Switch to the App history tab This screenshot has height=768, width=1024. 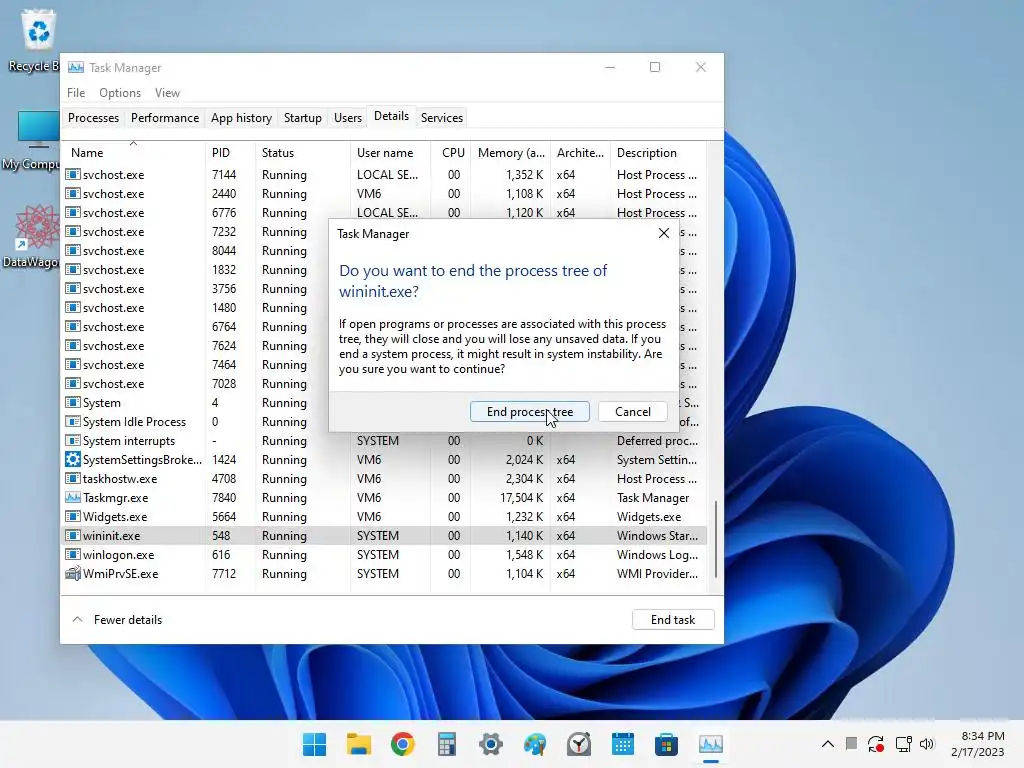pos(241,118)
